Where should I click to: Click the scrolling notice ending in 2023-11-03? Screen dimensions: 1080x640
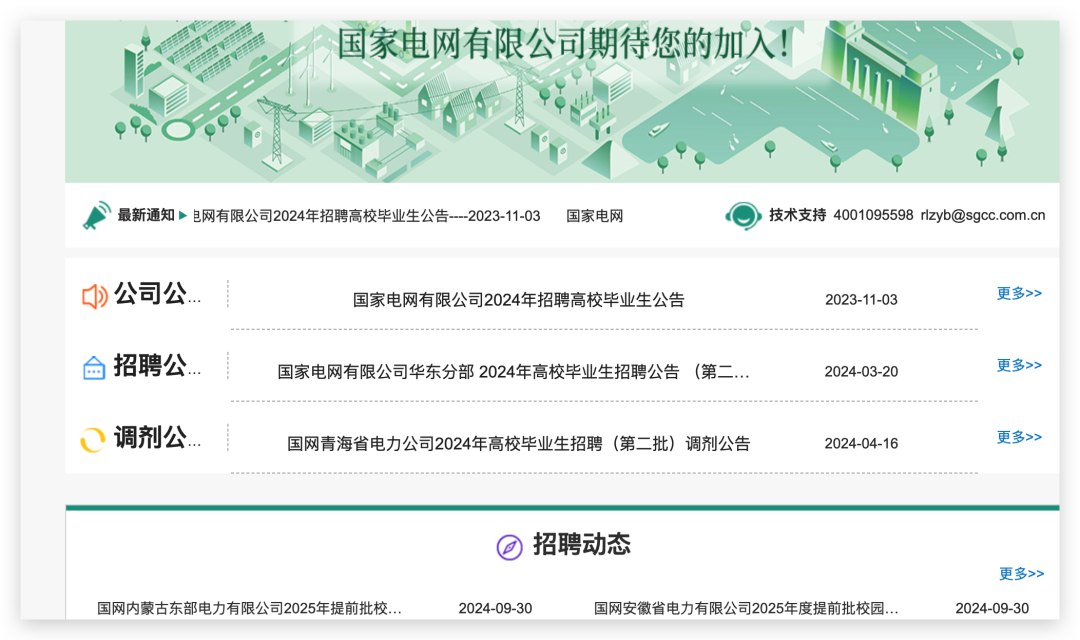coord(366,216)
